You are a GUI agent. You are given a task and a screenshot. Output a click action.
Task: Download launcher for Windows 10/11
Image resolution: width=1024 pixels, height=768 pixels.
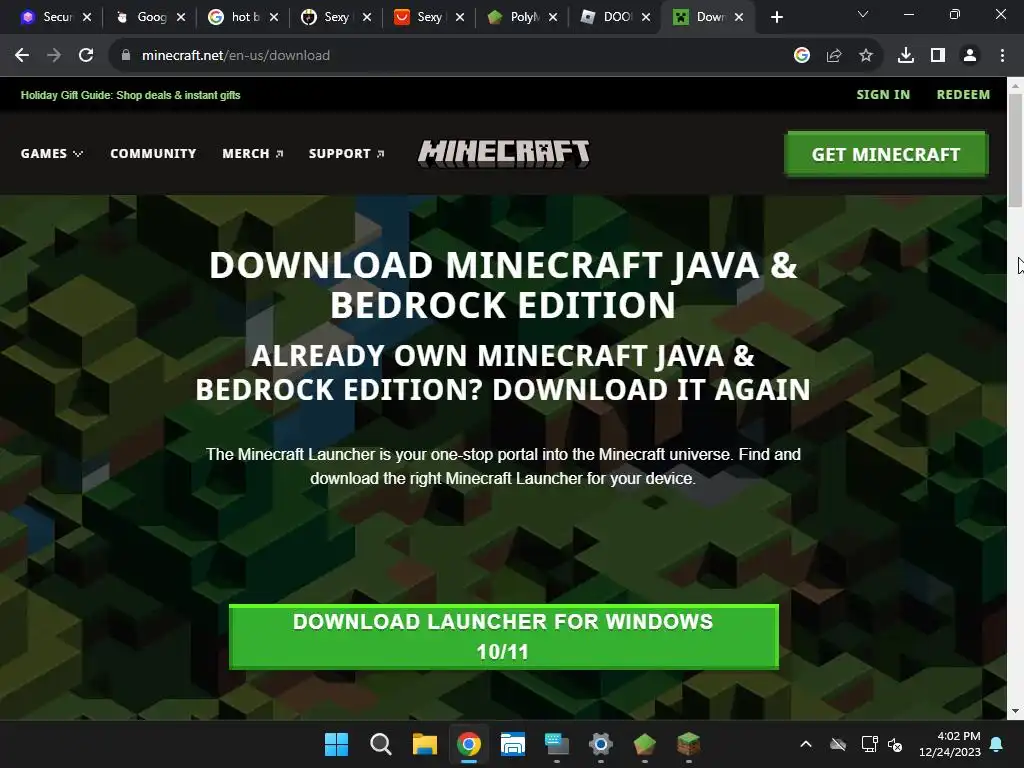[504, 637]
